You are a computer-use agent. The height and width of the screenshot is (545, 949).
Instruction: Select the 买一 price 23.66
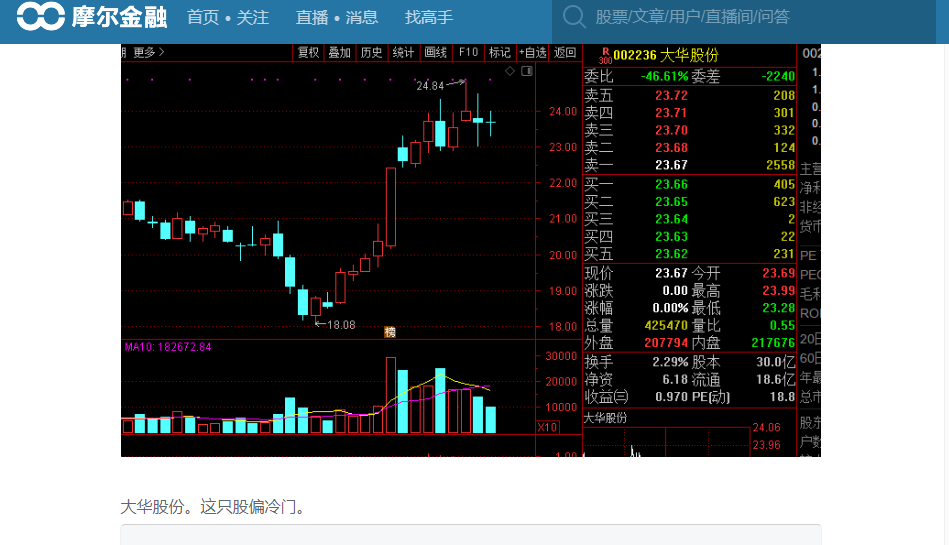tap(671, 184)
